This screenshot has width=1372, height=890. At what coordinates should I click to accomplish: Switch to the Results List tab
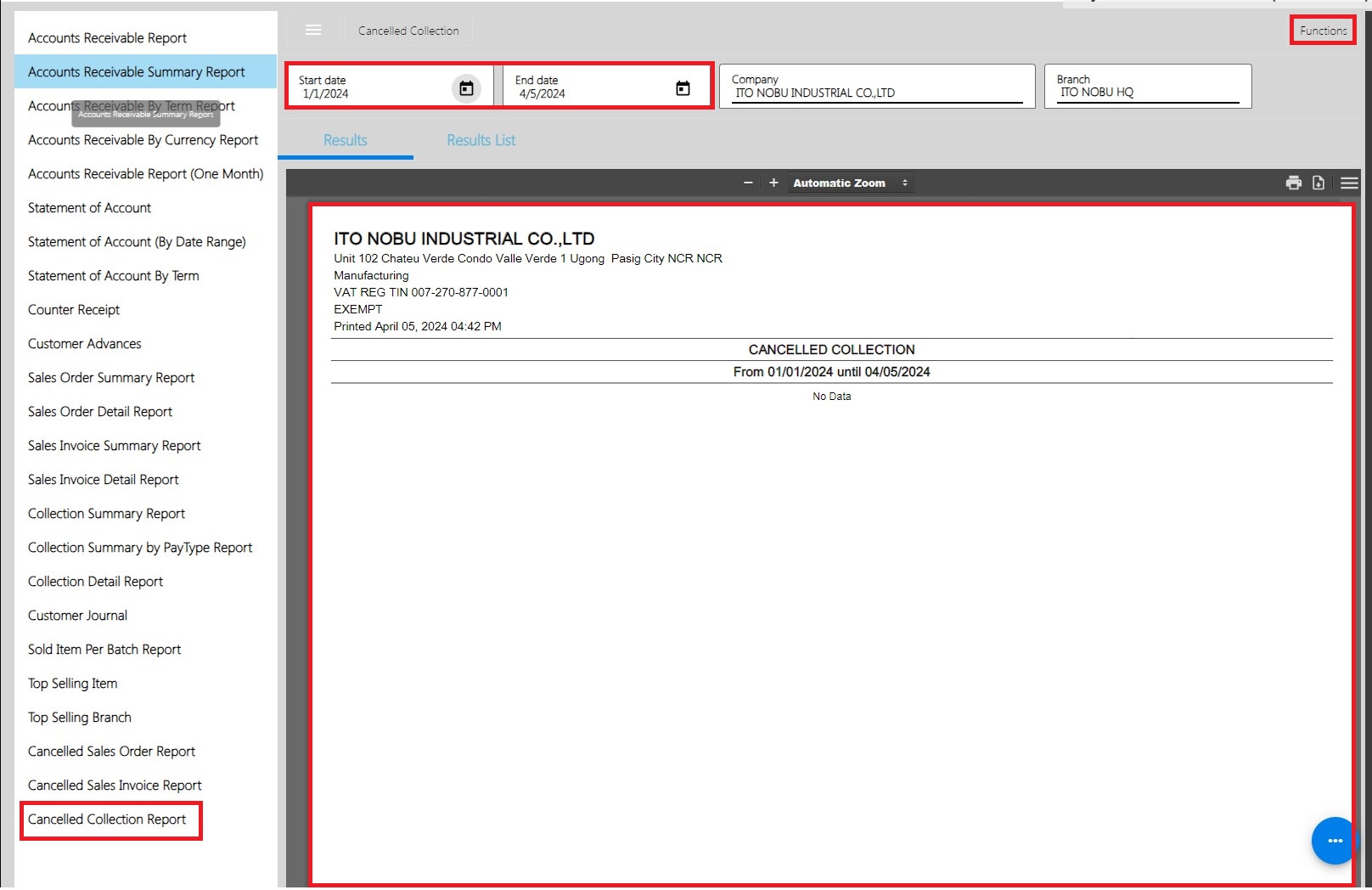pos(481,141)
